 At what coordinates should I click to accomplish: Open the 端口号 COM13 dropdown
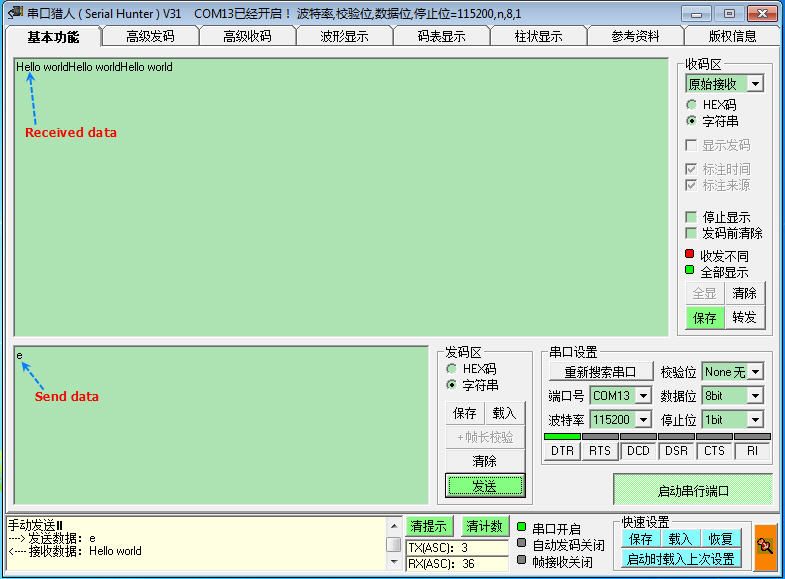[643, 396]
